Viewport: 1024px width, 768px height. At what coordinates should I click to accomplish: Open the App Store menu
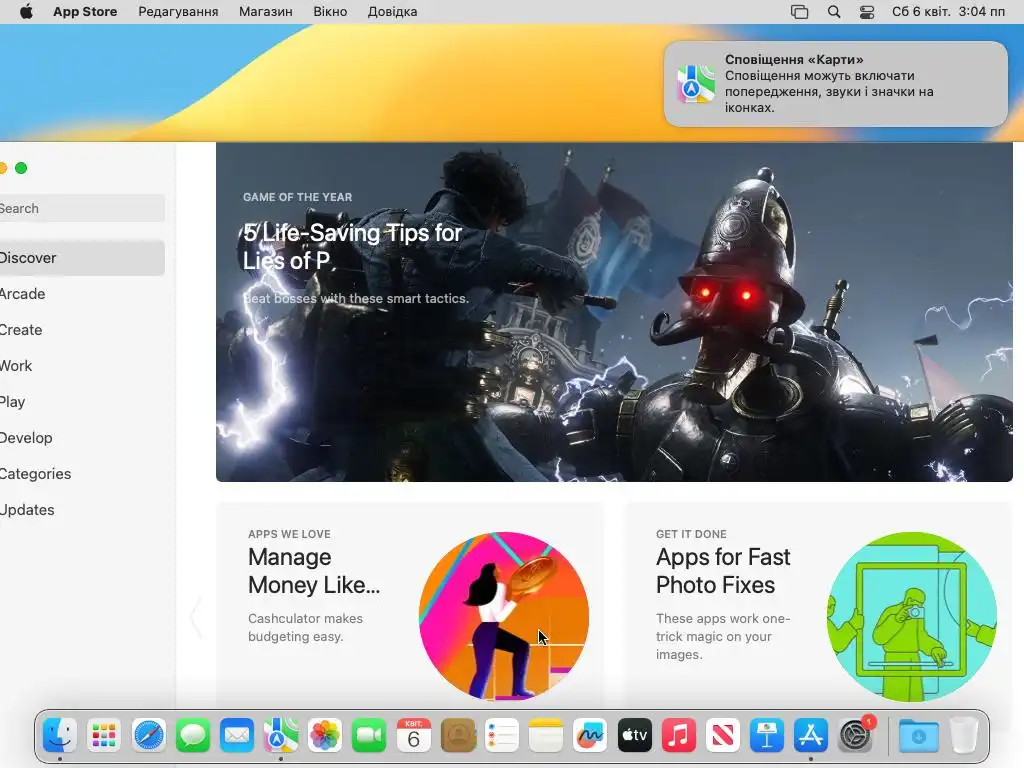click(85, 12)
